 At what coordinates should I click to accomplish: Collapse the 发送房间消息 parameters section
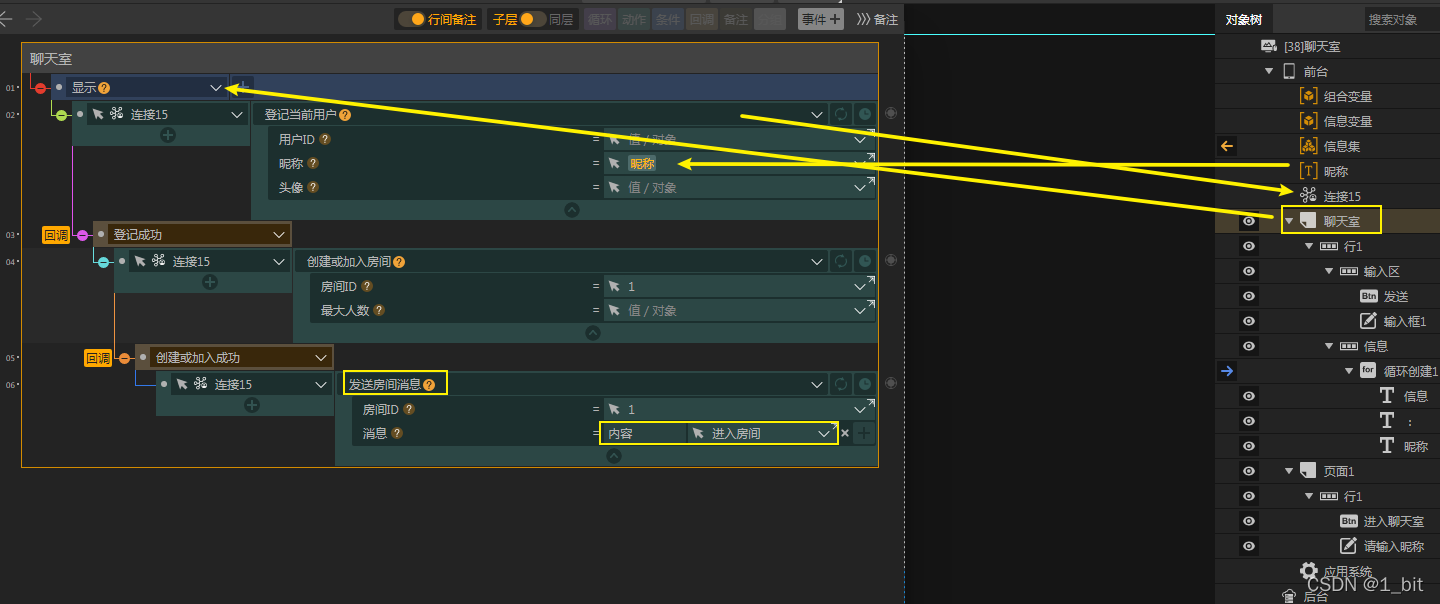click(x=614, y=456)
